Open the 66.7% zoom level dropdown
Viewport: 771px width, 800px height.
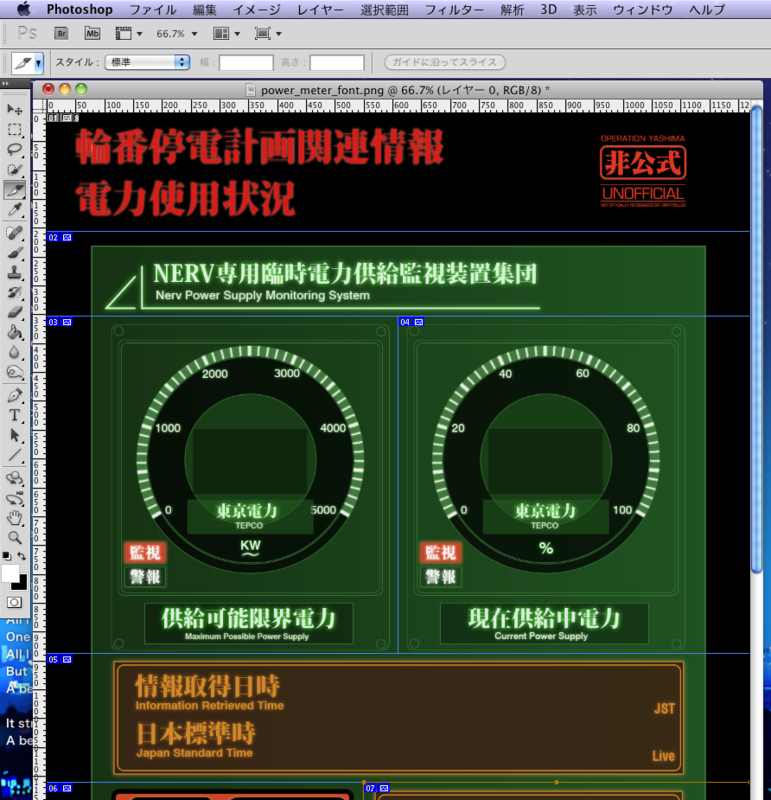pyautogui.click(x=177, y=34)
